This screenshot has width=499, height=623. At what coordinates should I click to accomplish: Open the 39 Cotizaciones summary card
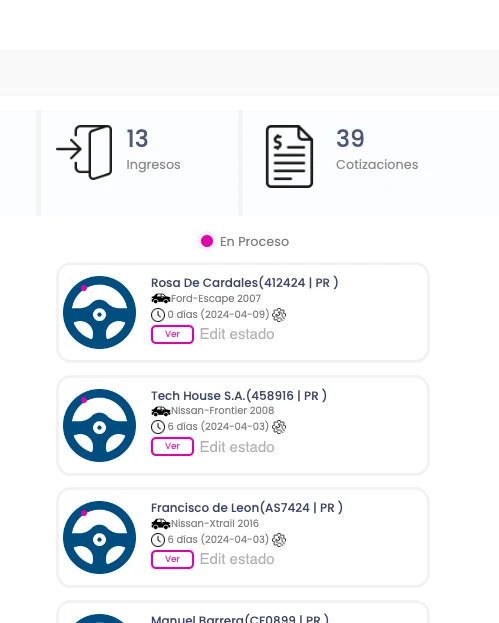[371, 163]
